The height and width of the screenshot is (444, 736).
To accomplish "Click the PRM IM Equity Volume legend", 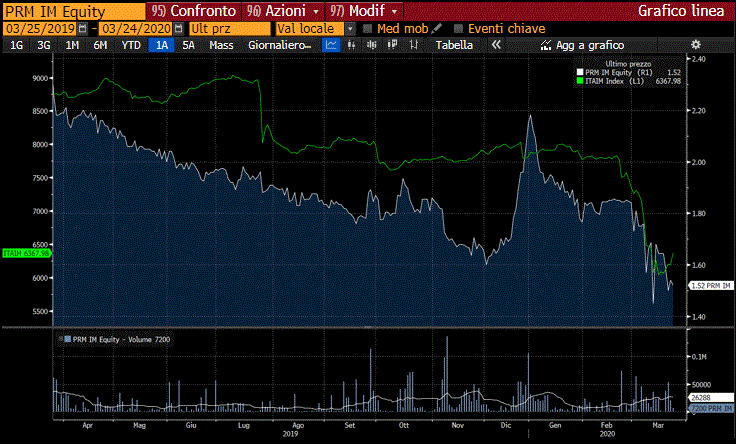I will tap(116, 339).
